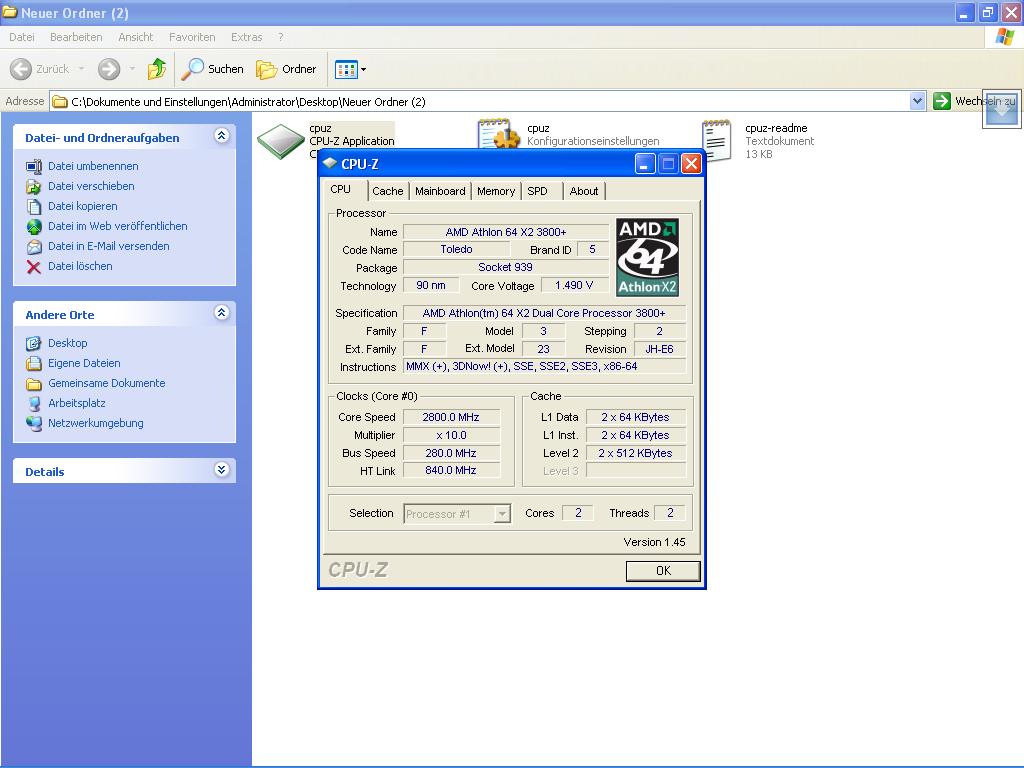Click the Core Speed 2800.0 MHz value
1024x768 pixels.
[451, 417]
